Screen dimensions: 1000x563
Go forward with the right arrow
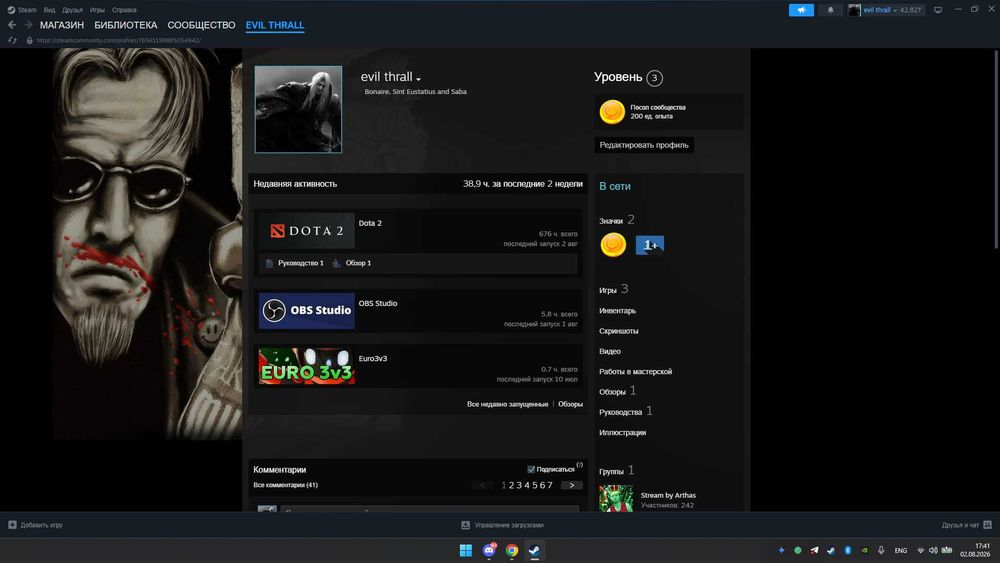point(28,25)
